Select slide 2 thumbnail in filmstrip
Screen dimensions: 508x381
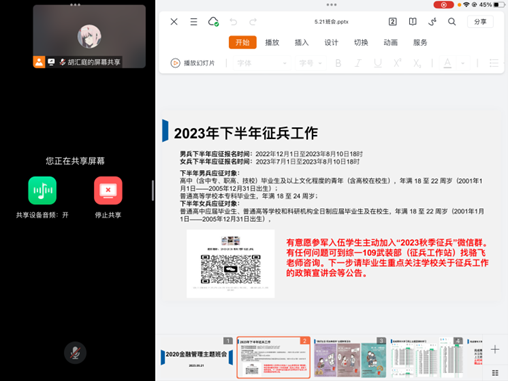pyautogui.click(x=273, y=357)
